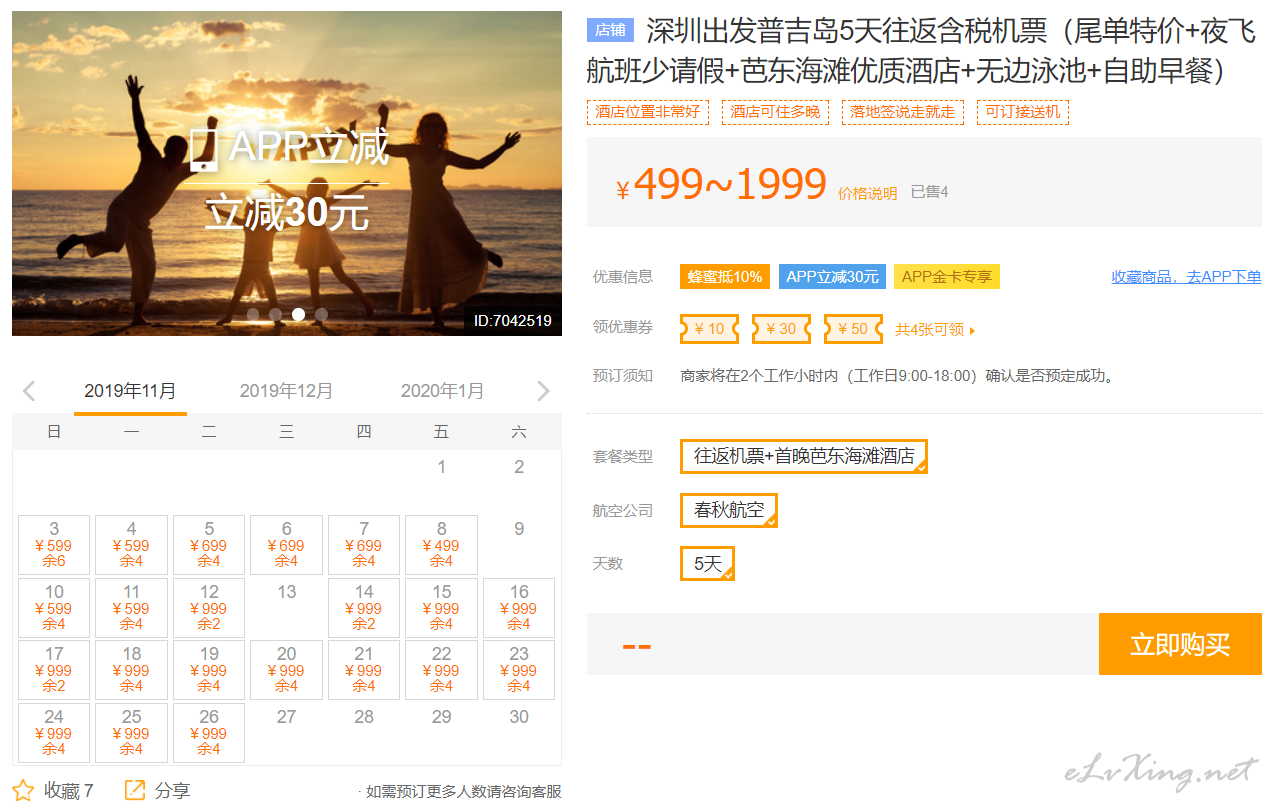The width and height of the screenshot is (1269, 805).
Task: Select November 26 date cell
Action: click(x=209, y=732)
